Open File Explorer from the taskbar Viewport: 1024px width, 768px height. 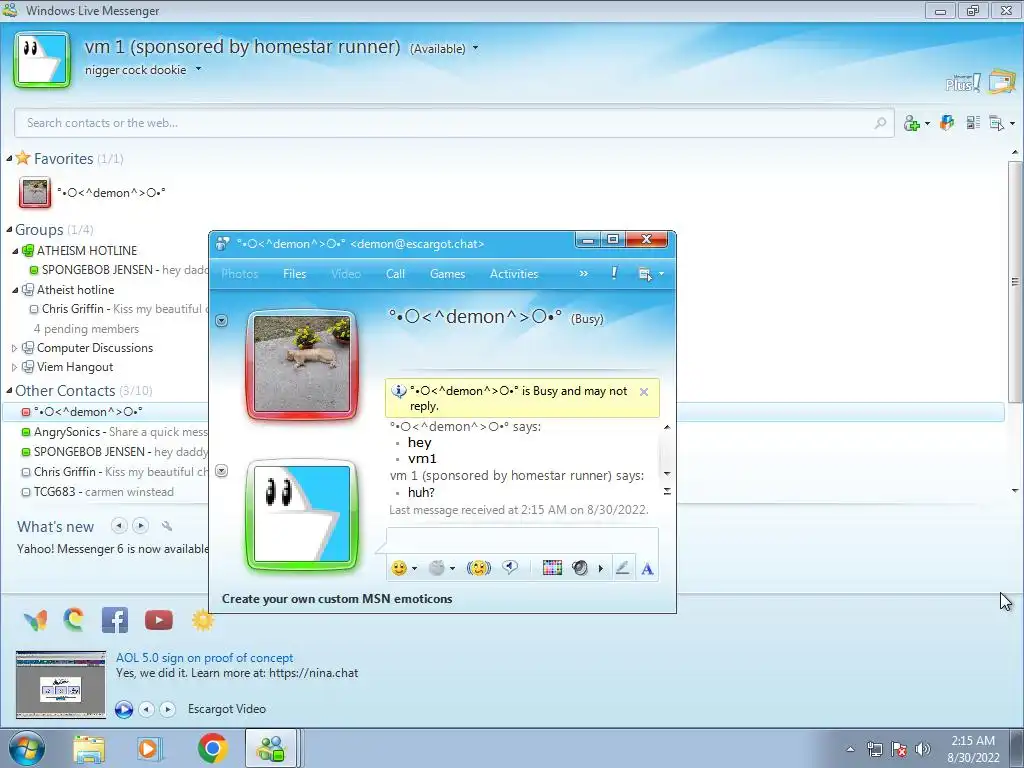(x=88, y=748)
